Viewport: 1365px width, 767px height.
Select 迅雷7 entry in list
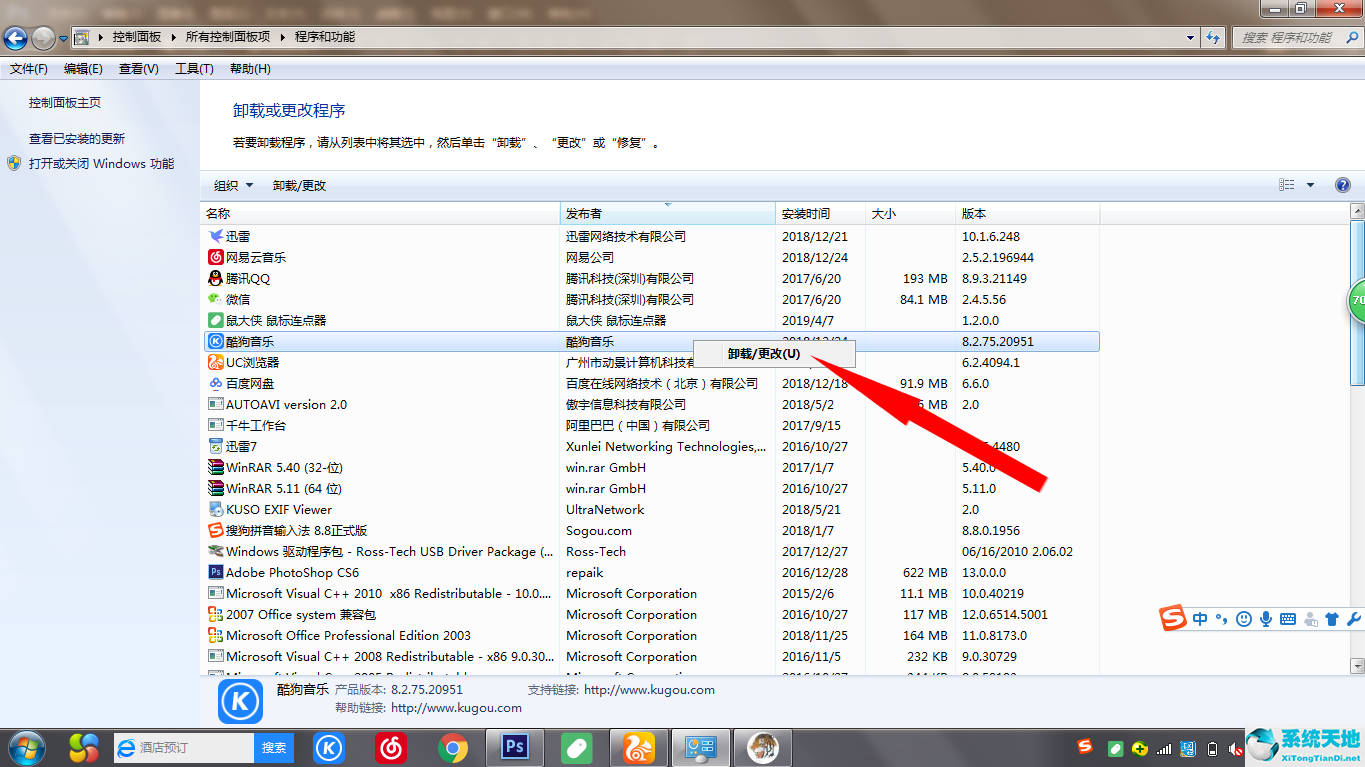tap(652, 446)
